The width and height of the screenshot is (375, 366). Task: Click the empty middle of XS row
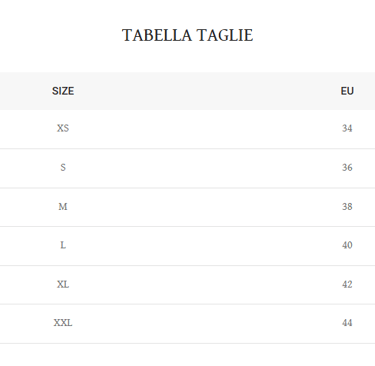point(205,129)
